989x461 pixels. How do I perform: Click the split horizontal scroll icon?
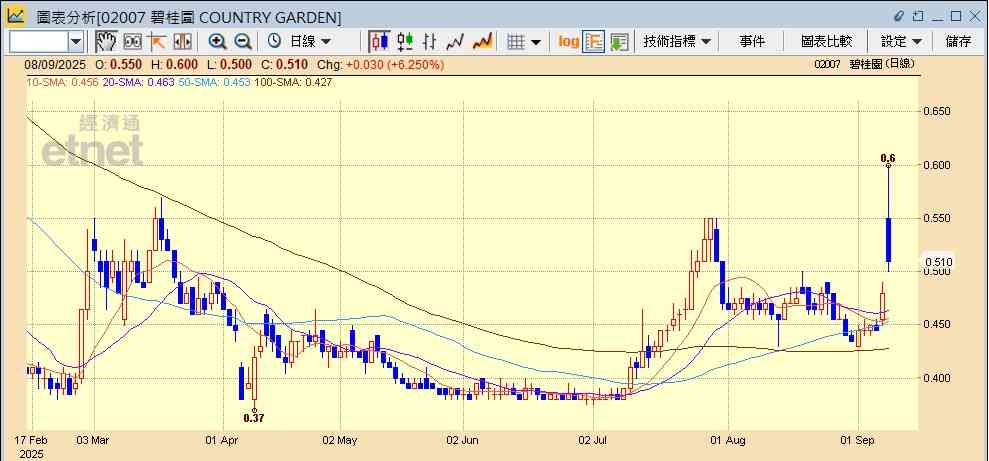pyautogui.click(x=182, y=42)
